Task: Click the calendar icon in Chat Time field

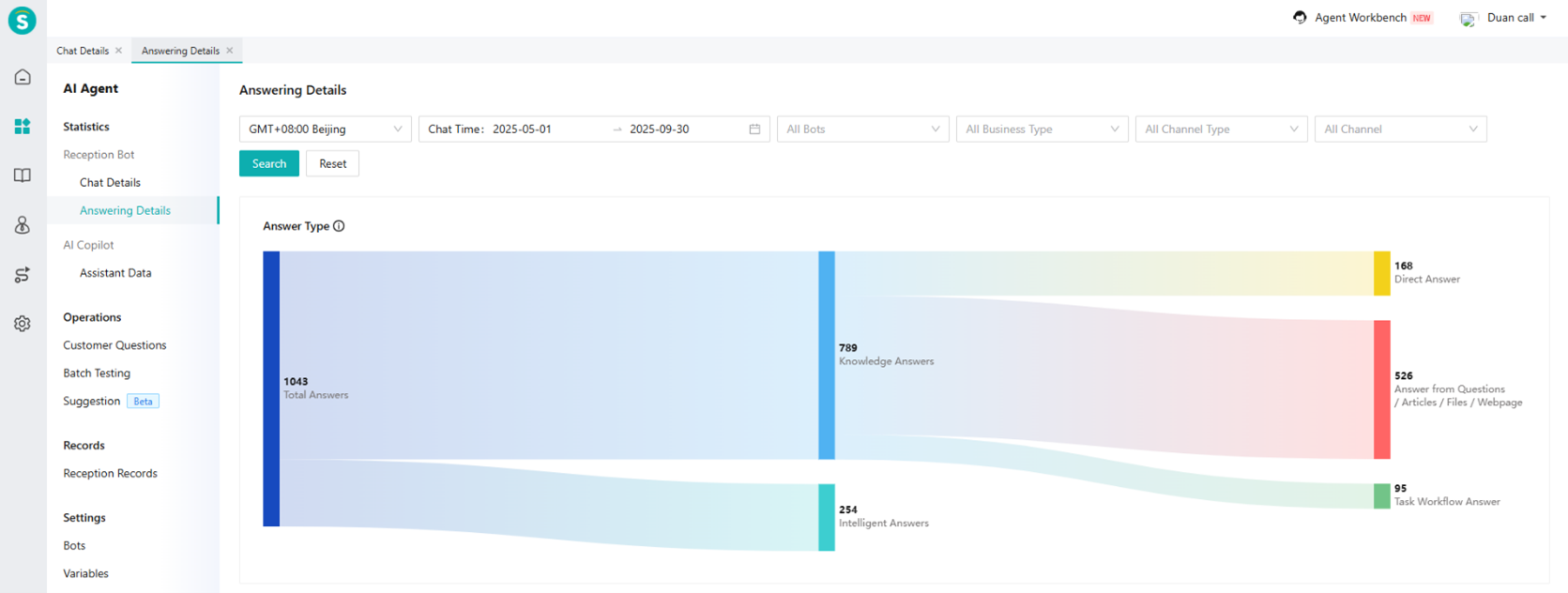Action: 754,129
